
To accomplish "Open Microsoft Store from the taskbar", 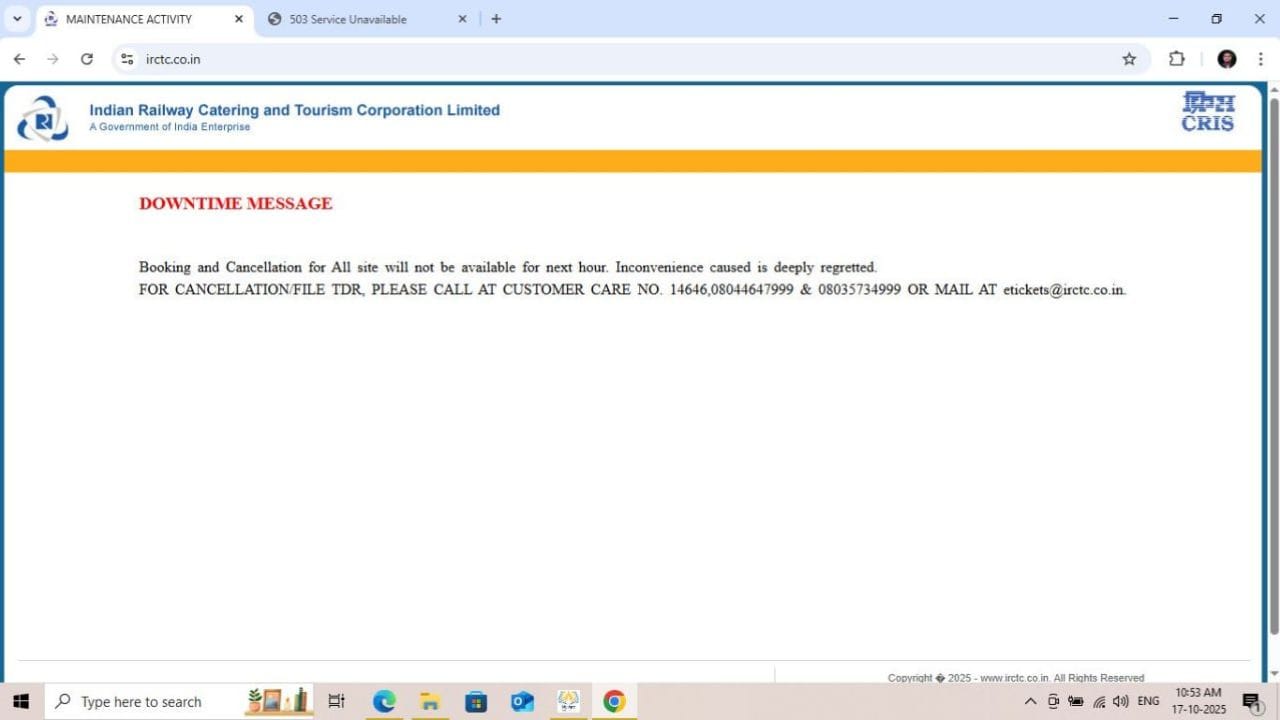I will (476, 701).
